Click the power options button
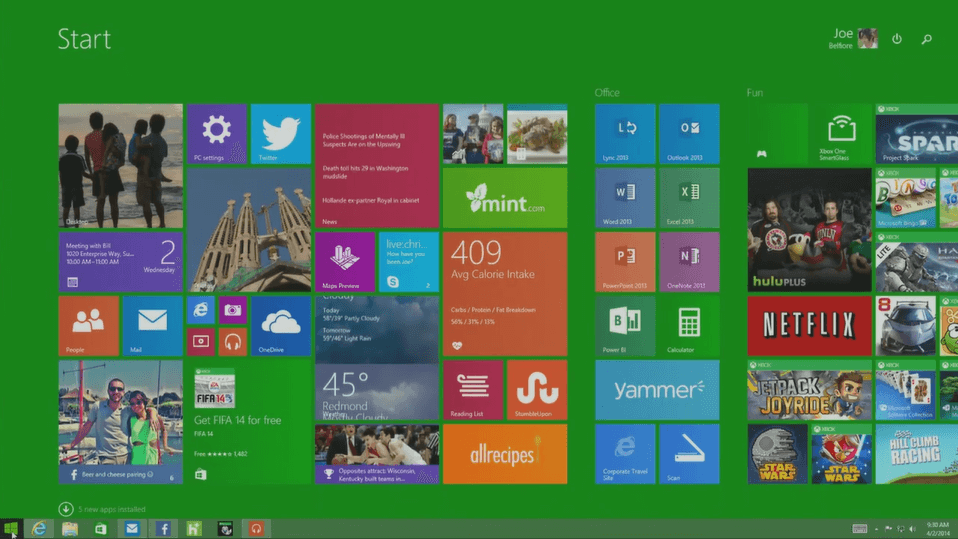Image resolution: width=958 pixels, height=539 pixels. (897, 38)
